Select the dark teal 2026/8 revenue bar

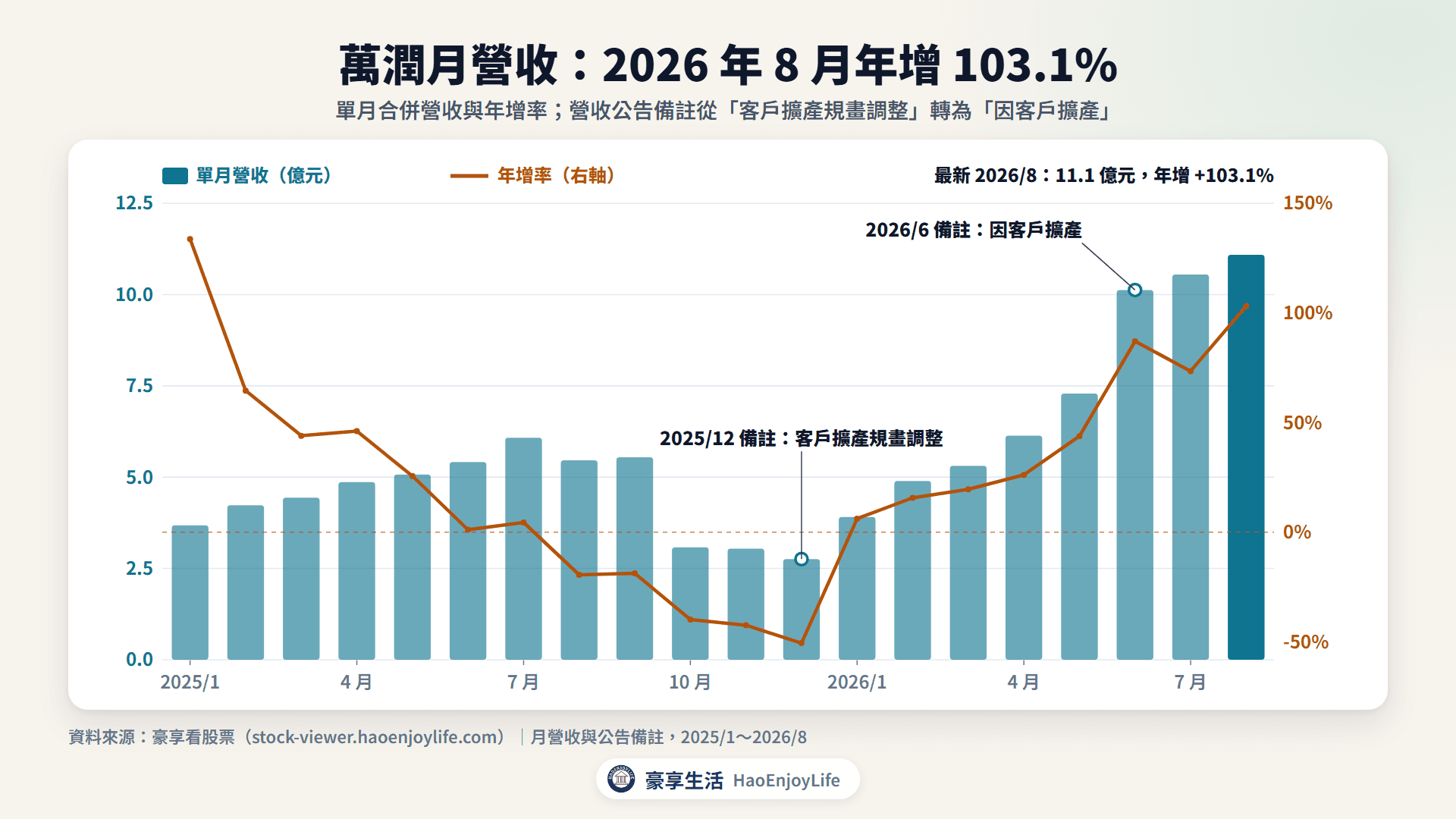[1246, 457]
